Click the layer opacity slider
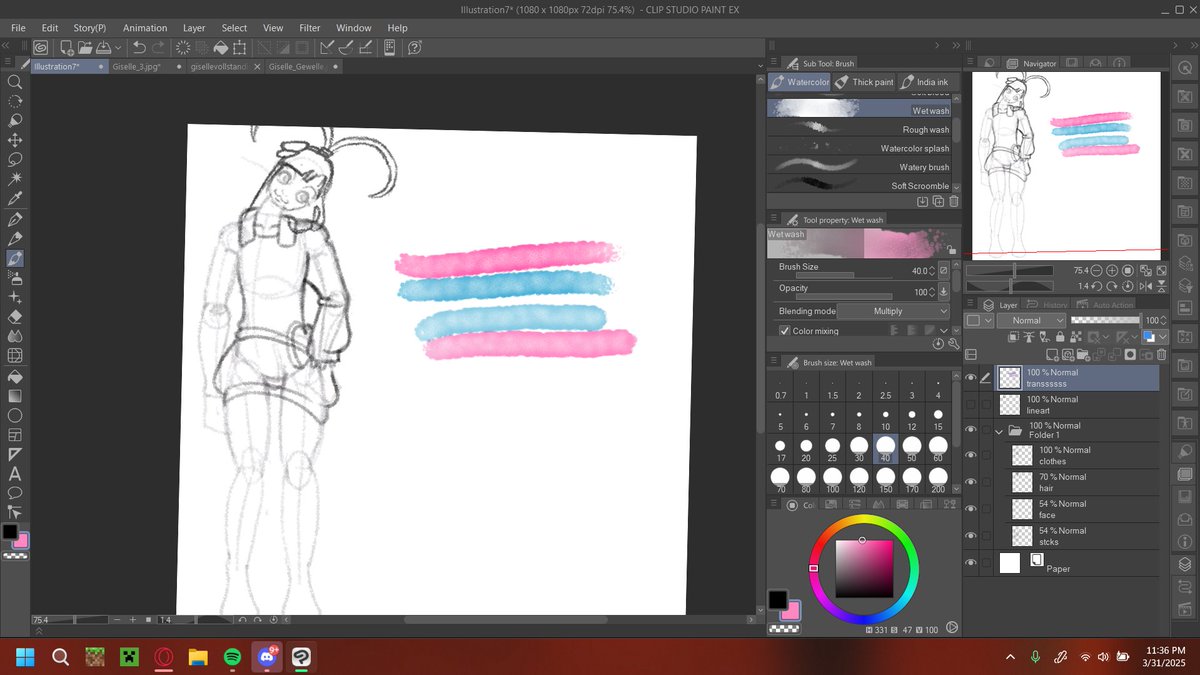The image size is (1200, 675). (x=1105, y=320)
